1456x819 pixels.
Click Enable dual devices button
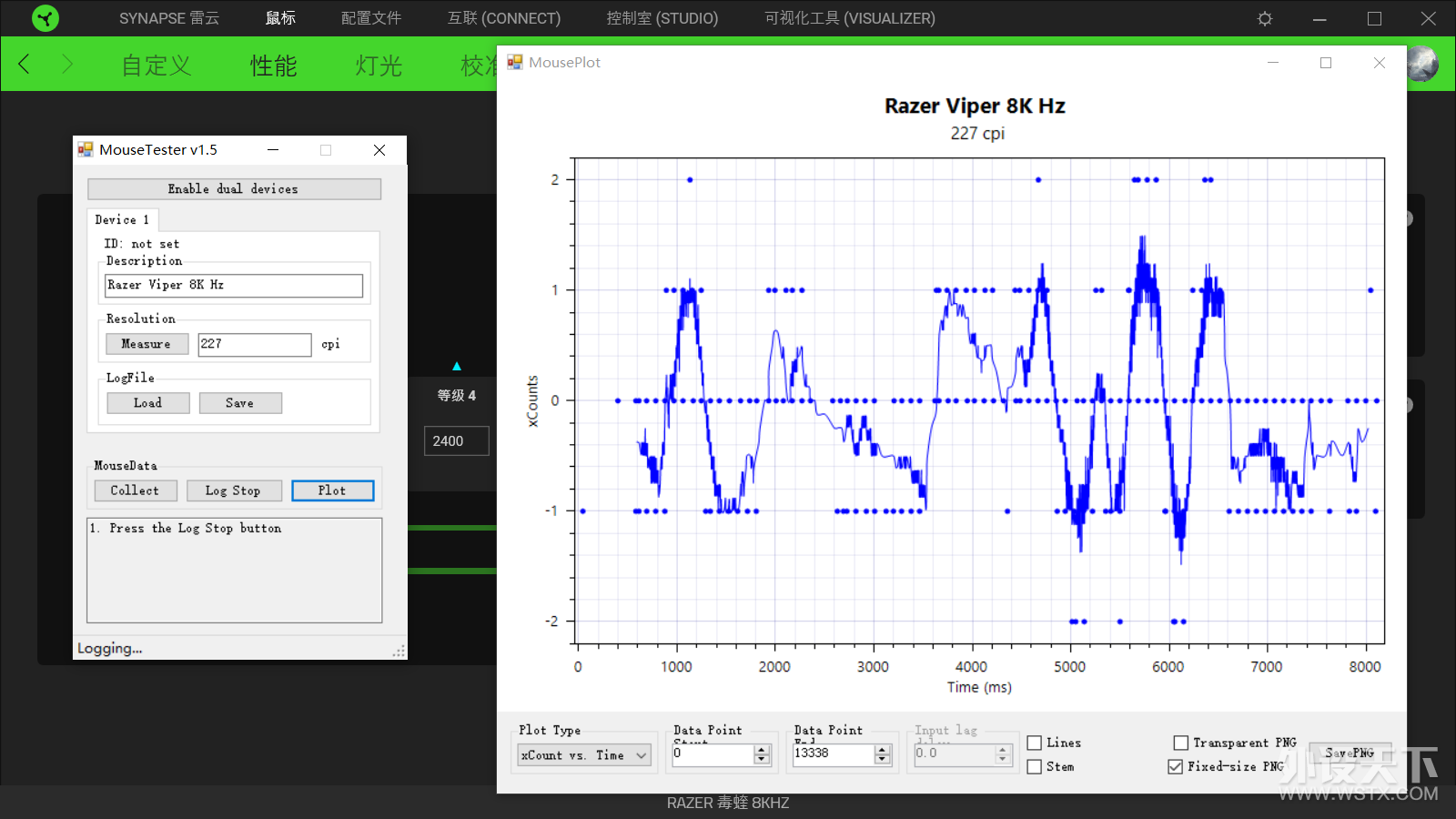[234, 188]
